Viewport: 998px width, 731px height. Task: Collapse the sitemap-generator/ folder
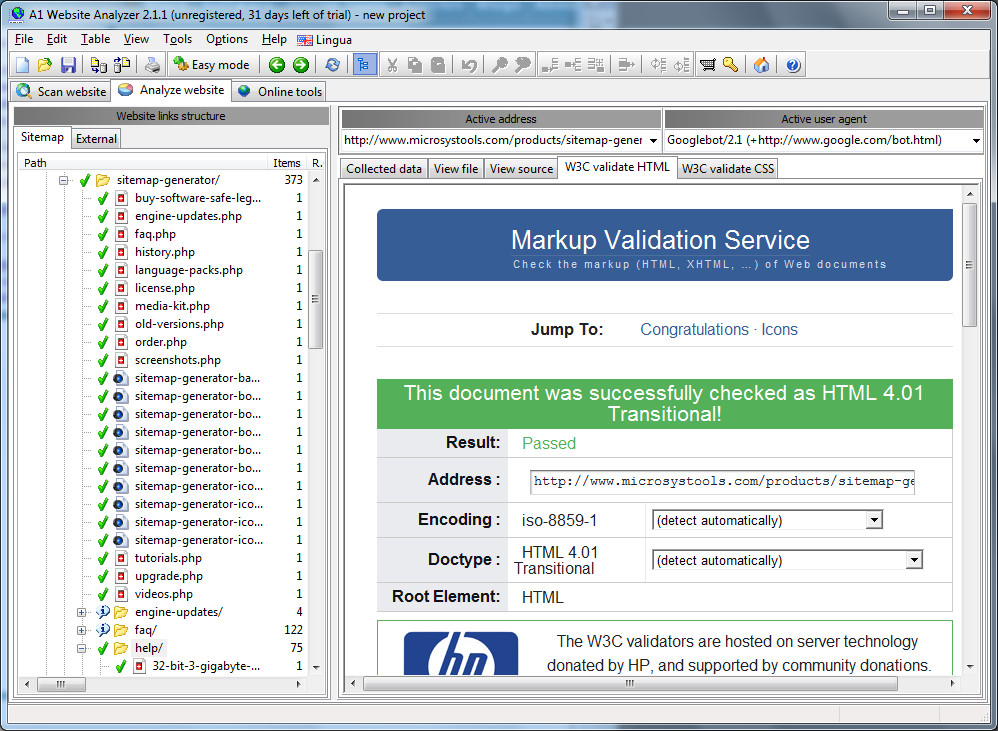(64, 181)
